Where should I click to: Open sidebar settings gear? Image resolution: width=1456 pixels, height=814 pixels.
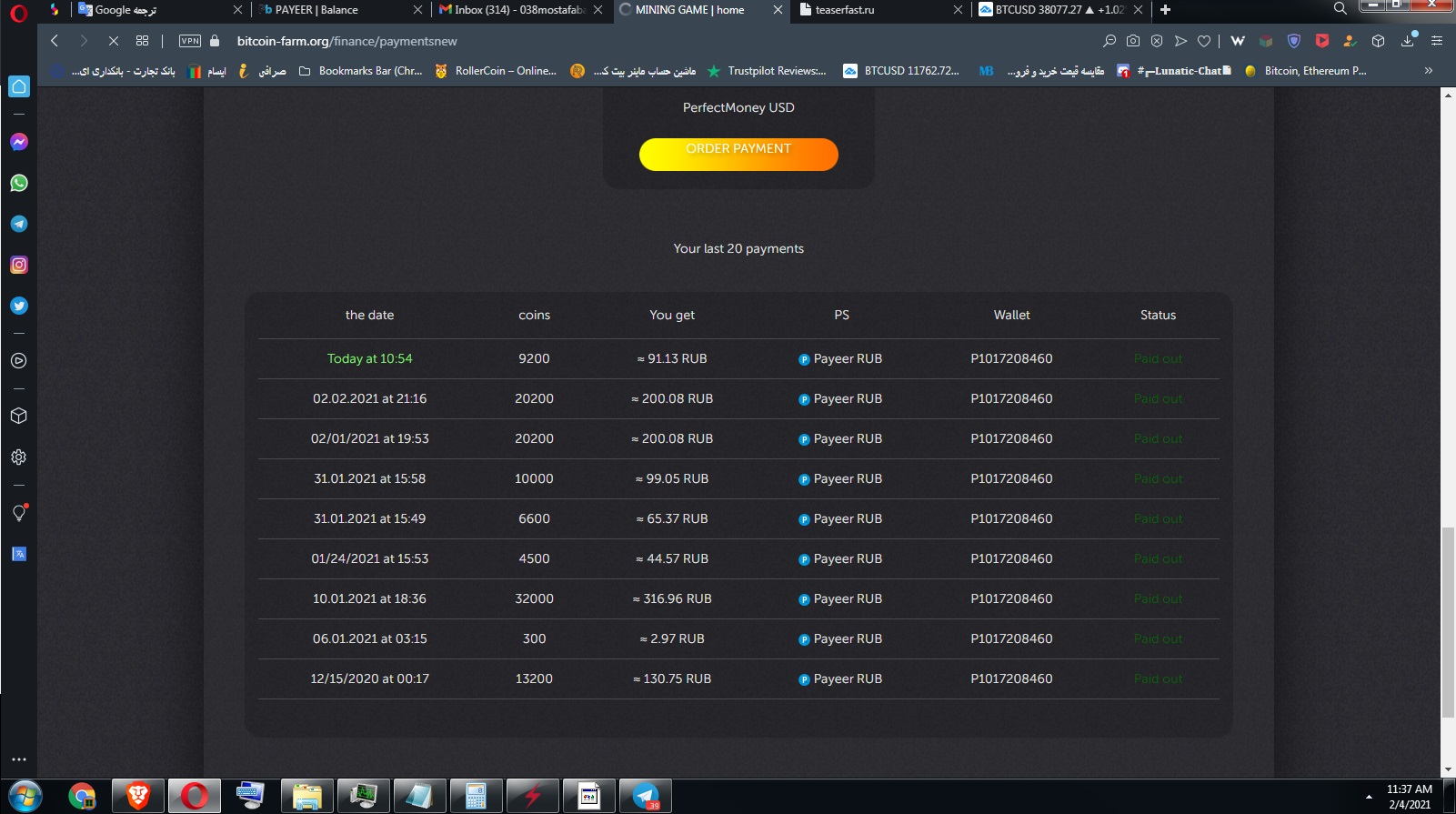click(18, 457)
